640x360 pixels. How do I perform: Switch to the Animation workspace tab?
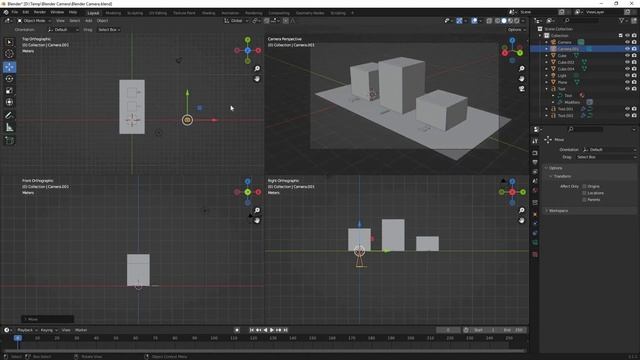click(230, 13)
